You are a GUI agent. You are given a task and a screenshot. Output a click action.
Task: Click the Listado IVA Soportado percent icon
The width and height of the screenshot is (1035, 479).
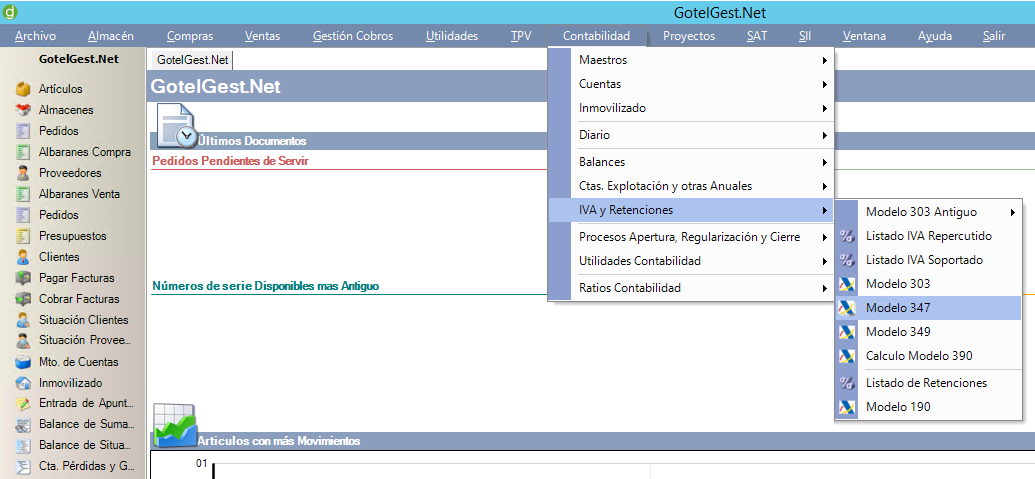[847, 261]
